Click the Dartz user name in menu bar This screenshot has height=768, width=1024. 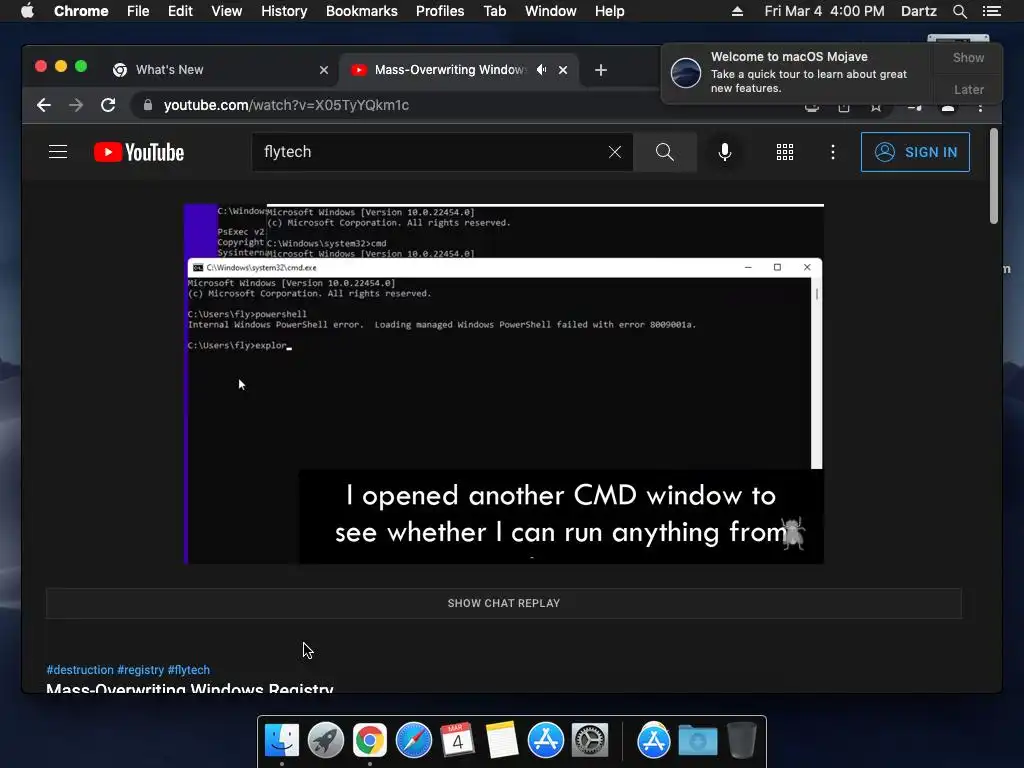(x=918, y=11)
